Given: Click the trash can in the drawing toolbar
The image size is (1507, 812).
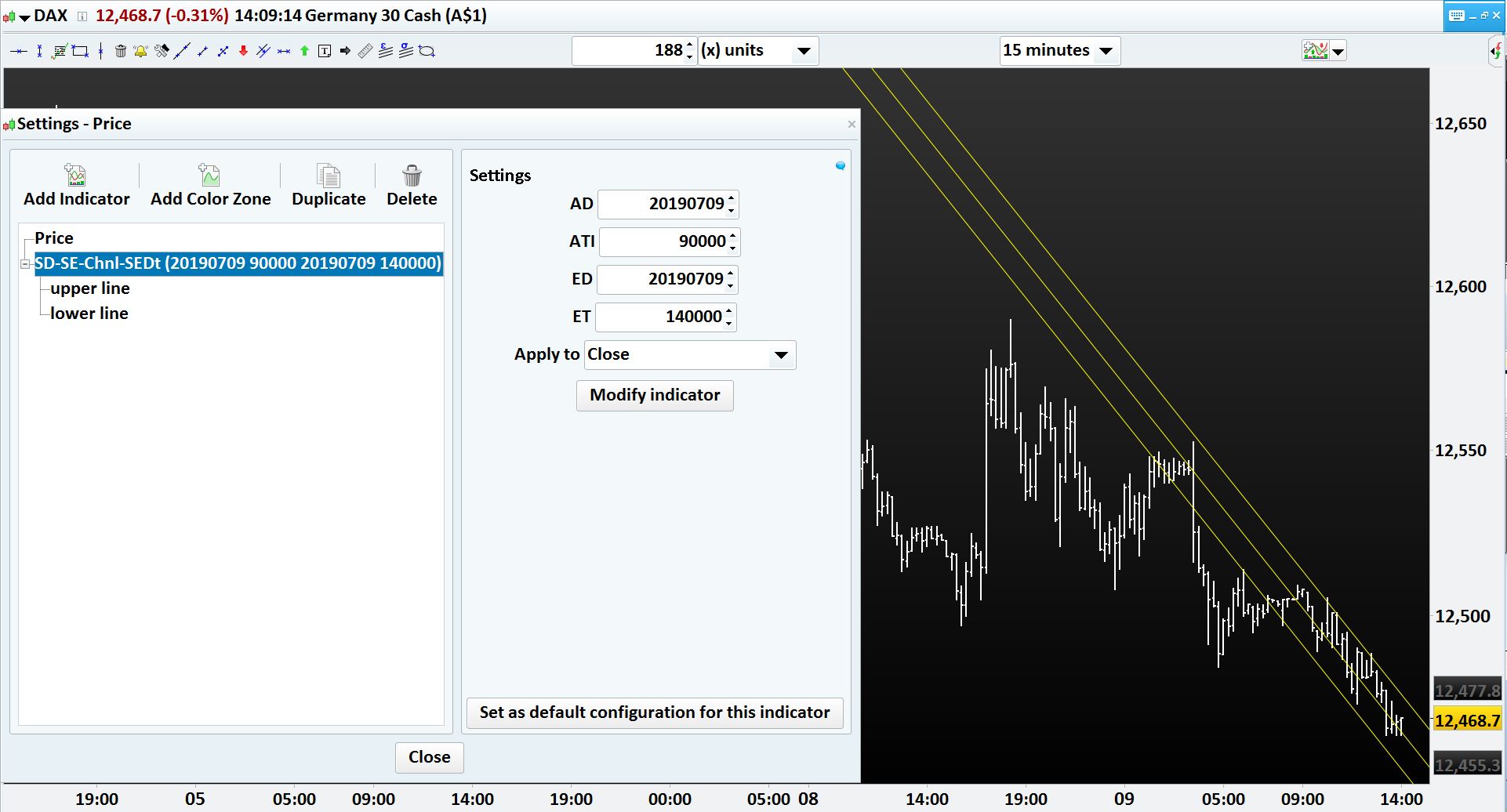Looking at the screenshot, I should tap(121, 52).
